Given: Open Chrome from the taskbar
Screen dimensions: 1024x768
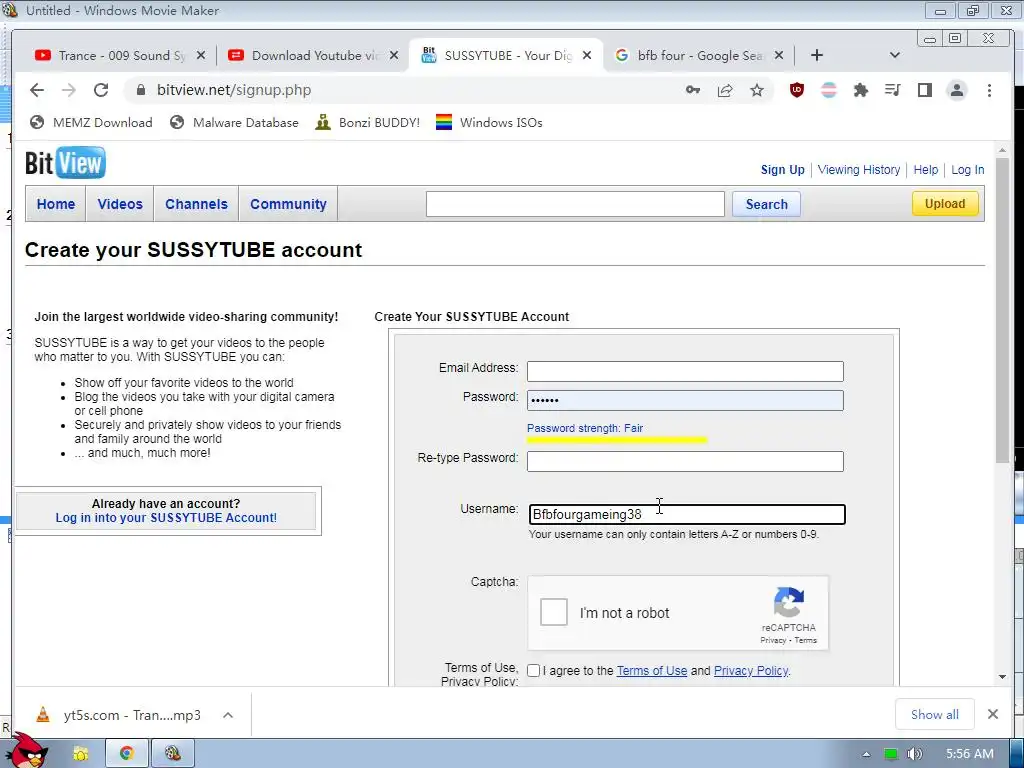Looking at the screenshot, I should 127,754.
